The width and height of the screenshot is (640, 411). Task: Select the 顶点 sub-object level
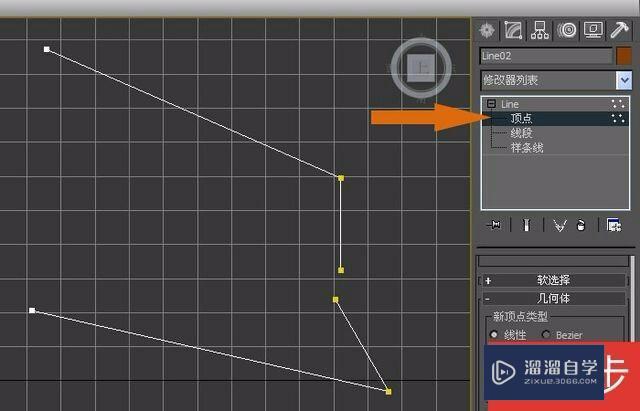(556, 119)
